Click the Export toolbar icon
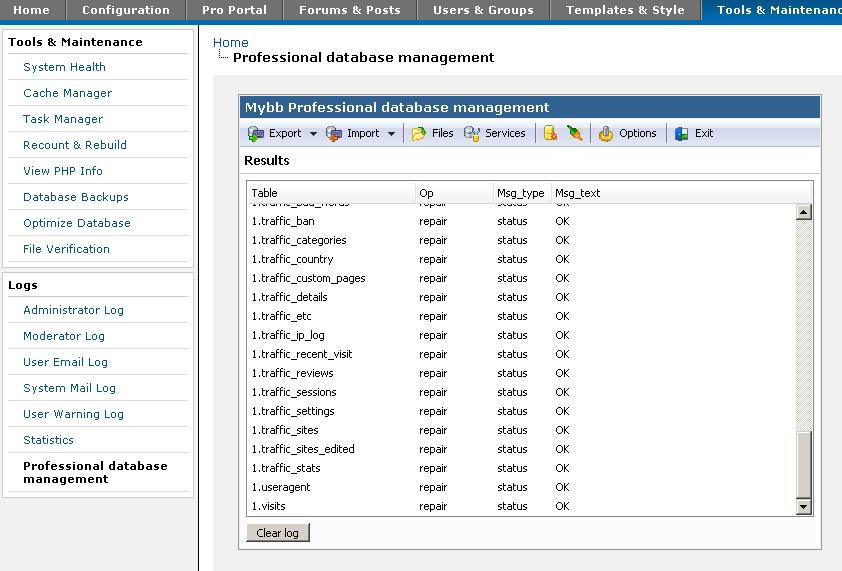Image resolution: width=842 pixels, height=571 pixels. click(256, 133)
